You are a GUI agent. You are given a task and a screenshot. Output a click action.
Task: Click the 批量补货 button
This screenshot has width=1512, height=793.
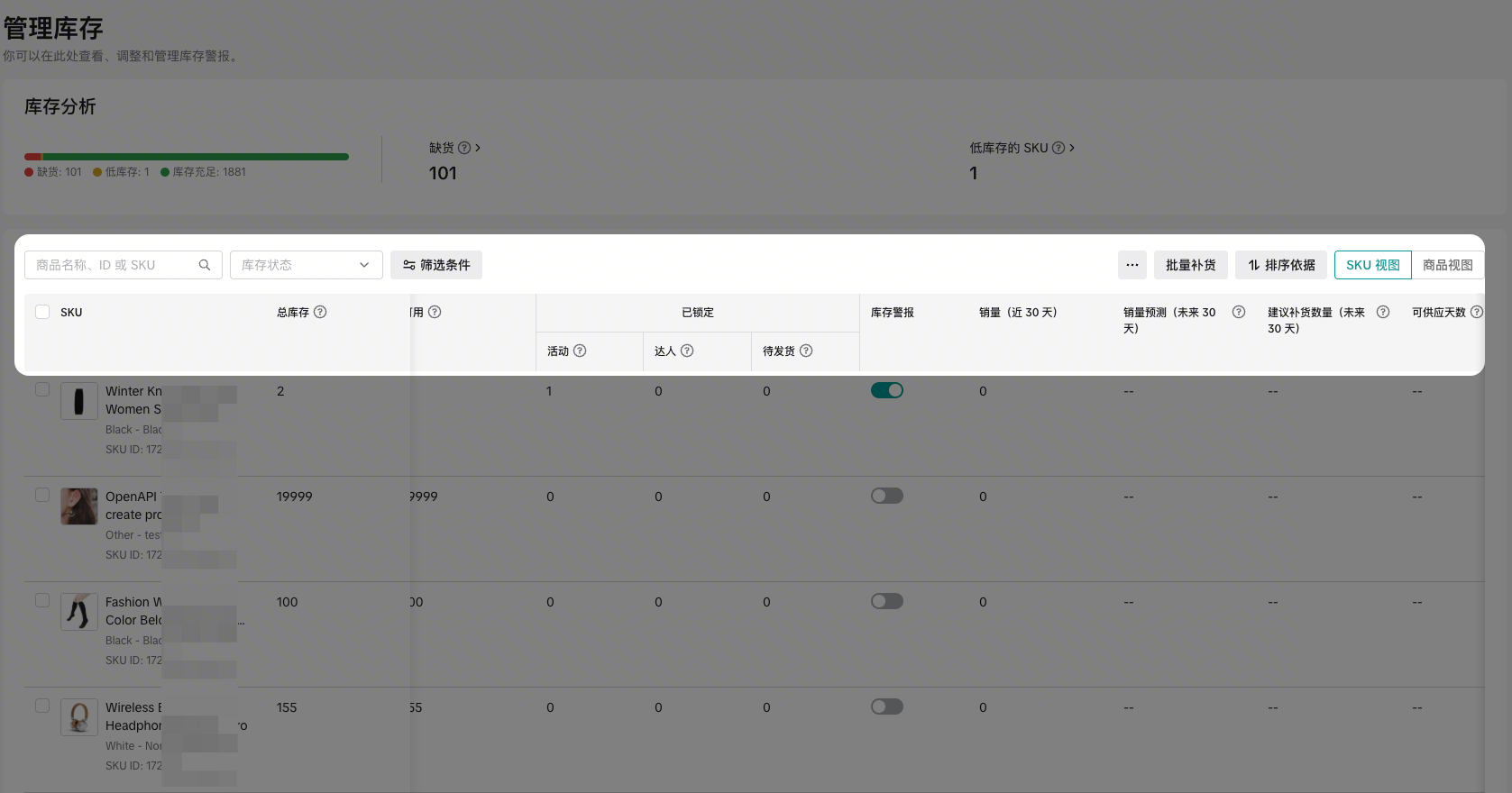click(x=1190, y=265)
